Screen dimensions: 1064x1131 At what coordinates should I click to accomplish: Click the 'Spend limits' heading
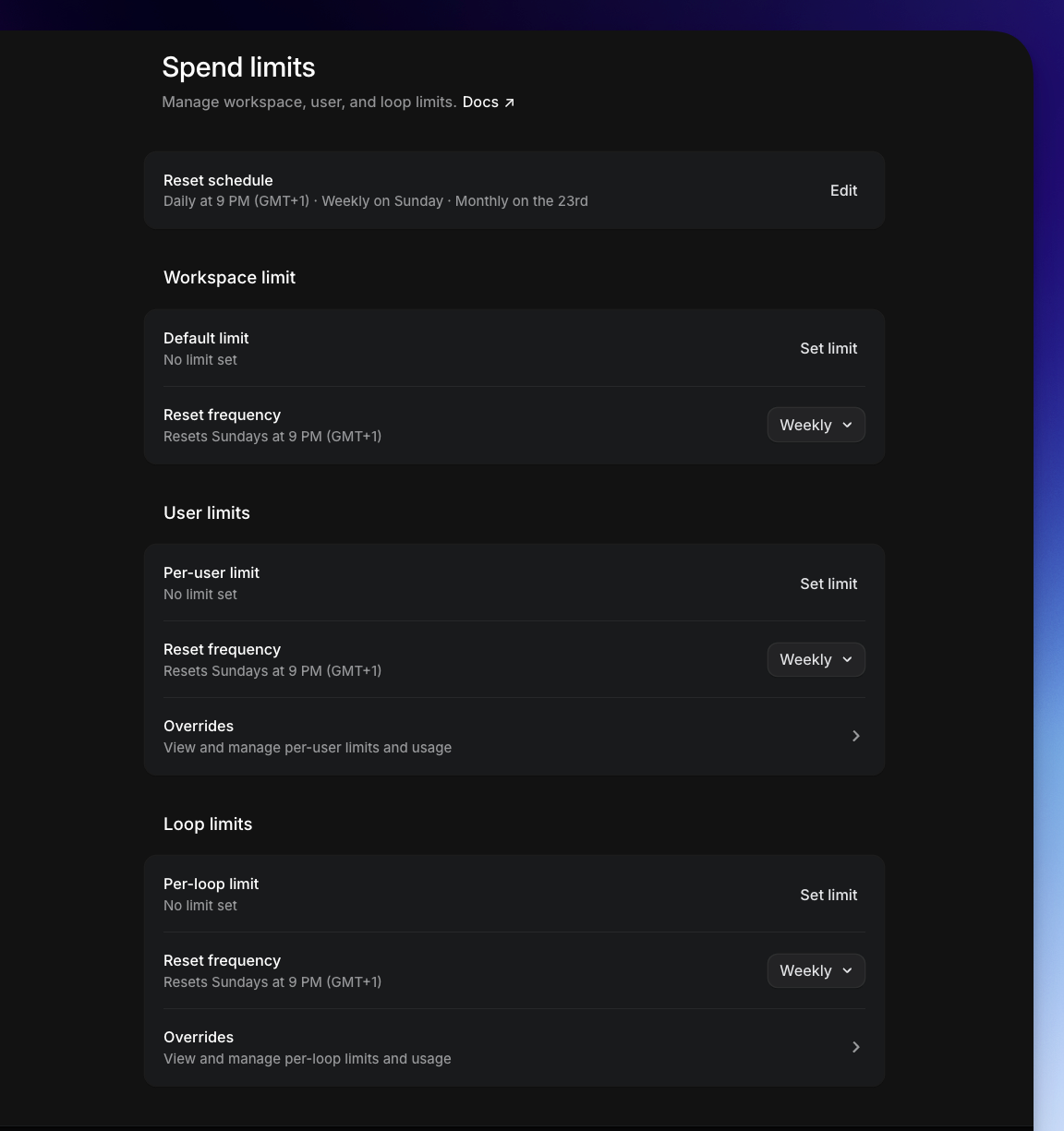(x=238, y=66)
